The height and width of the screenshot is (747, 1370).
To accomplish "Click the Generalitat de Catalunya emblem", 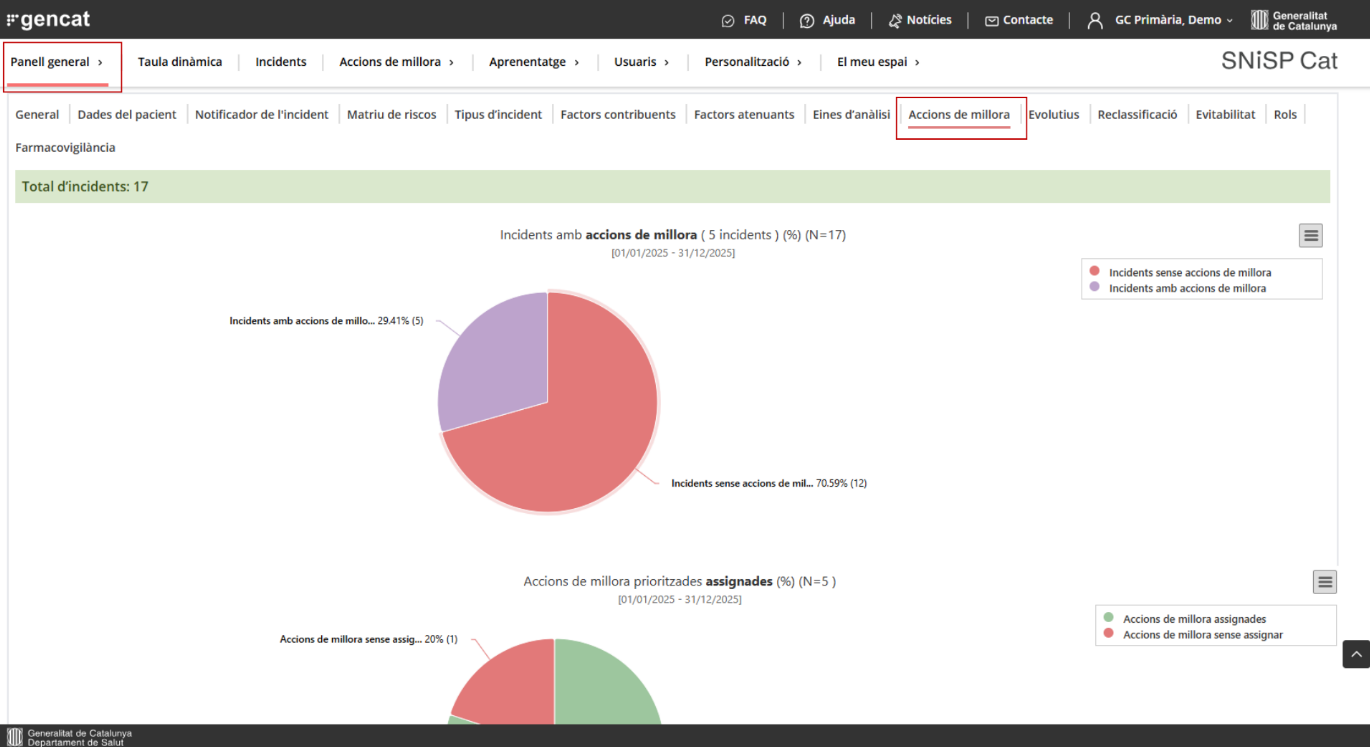I will click(1294, 20).
